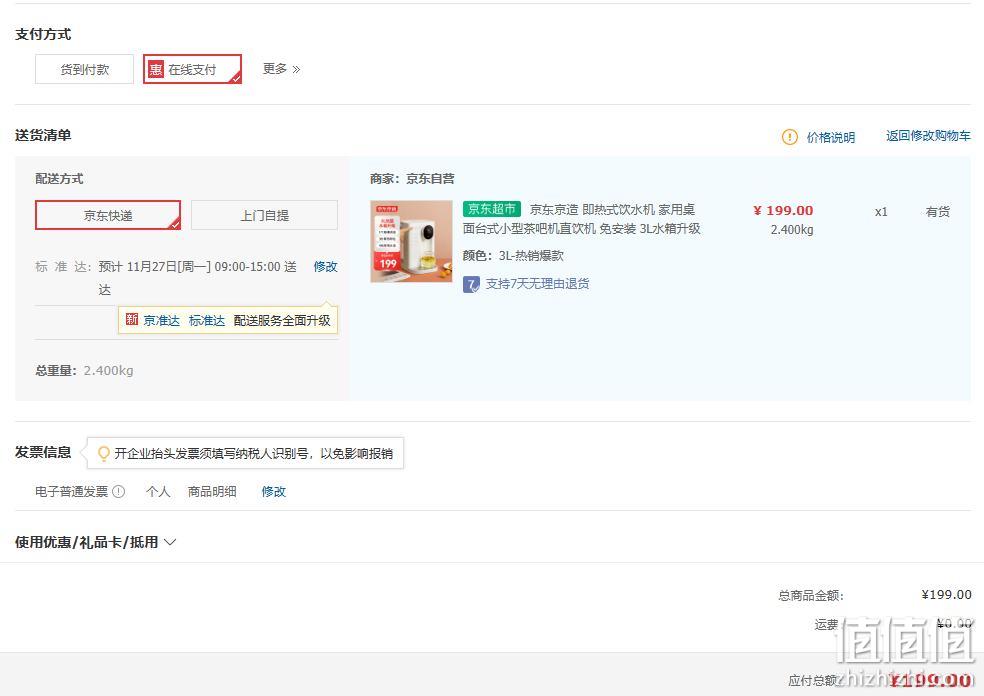Screen dimensions: 984x696
Task: Click the 颜色: 3L-热销爆款 text
Action: point(513,255)
